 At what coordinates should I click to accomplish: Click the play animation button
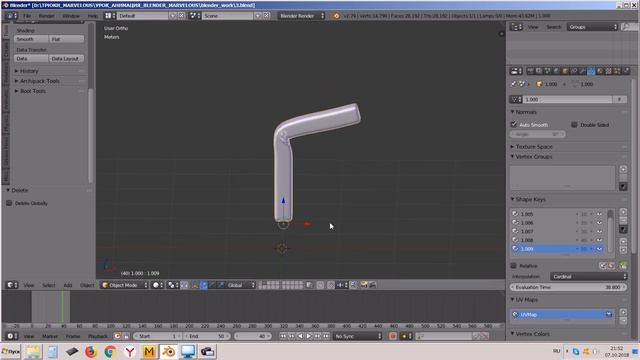click(x=309, y=336)
